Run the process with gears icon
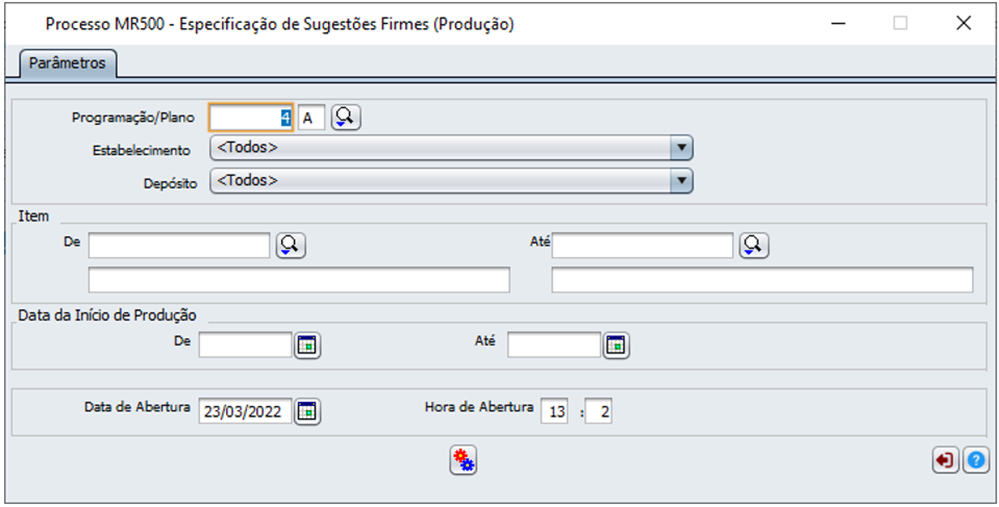The image size is (999, 507). click(x=464, y=460)
